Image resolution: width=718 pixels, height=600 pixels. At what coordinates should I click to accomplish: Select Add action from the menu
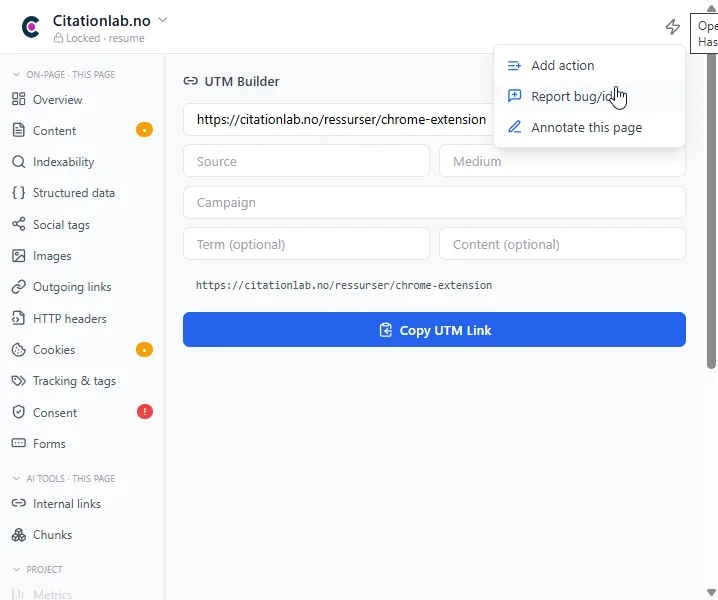(x=589, y=65)
